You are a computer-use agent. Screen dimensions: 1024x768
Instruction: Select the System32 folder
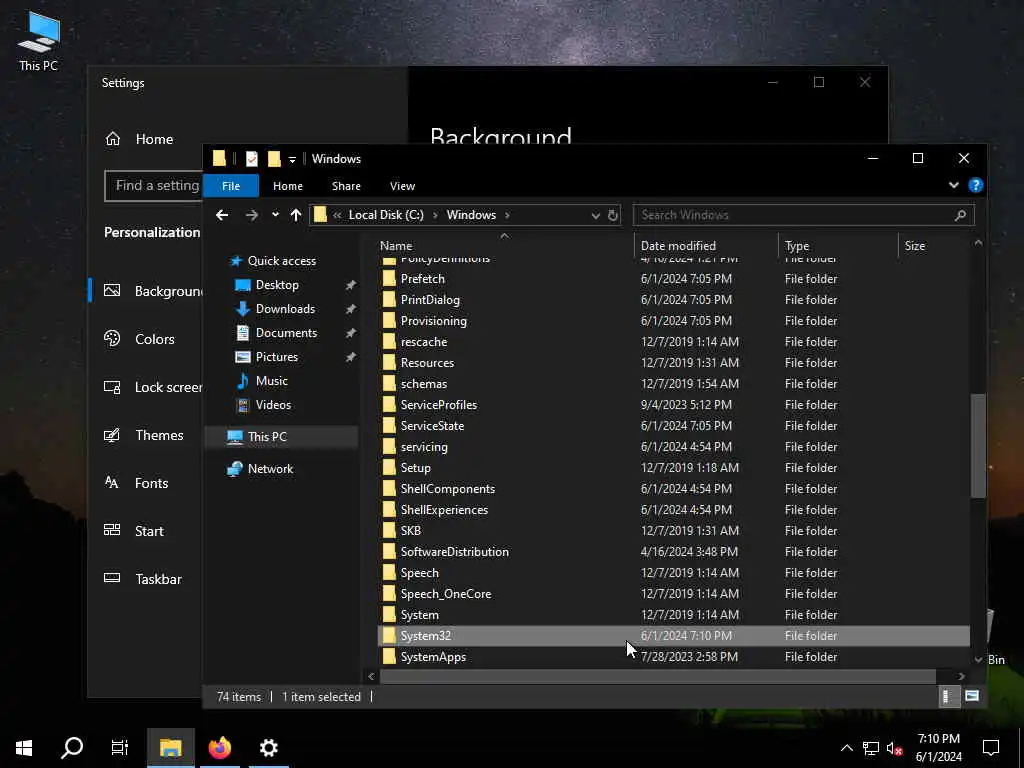coord(673,636)
